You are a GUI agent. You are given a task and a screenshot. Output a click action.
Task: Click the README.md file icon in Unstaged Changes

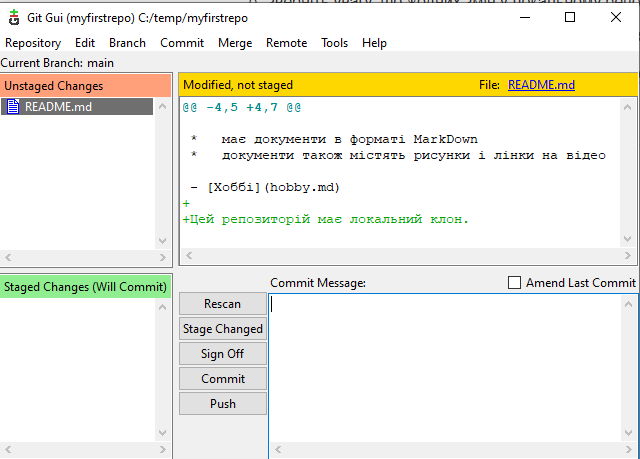pos(13,107)
